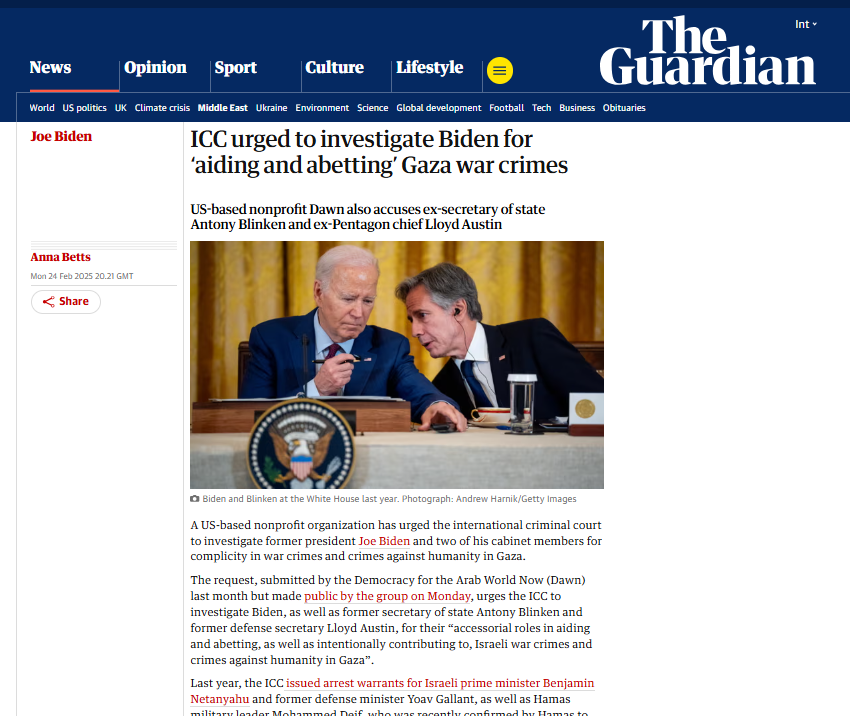Open the Biden and Blinken article photo

397,365
